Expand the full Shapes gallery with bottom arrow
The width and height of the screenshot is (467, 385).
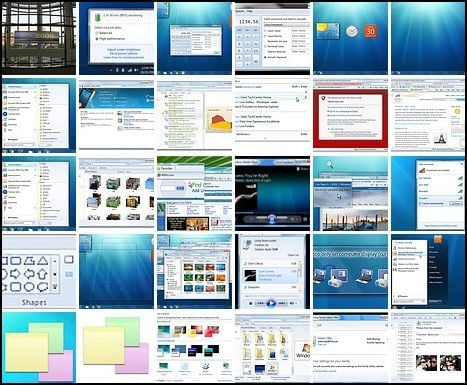55,287
